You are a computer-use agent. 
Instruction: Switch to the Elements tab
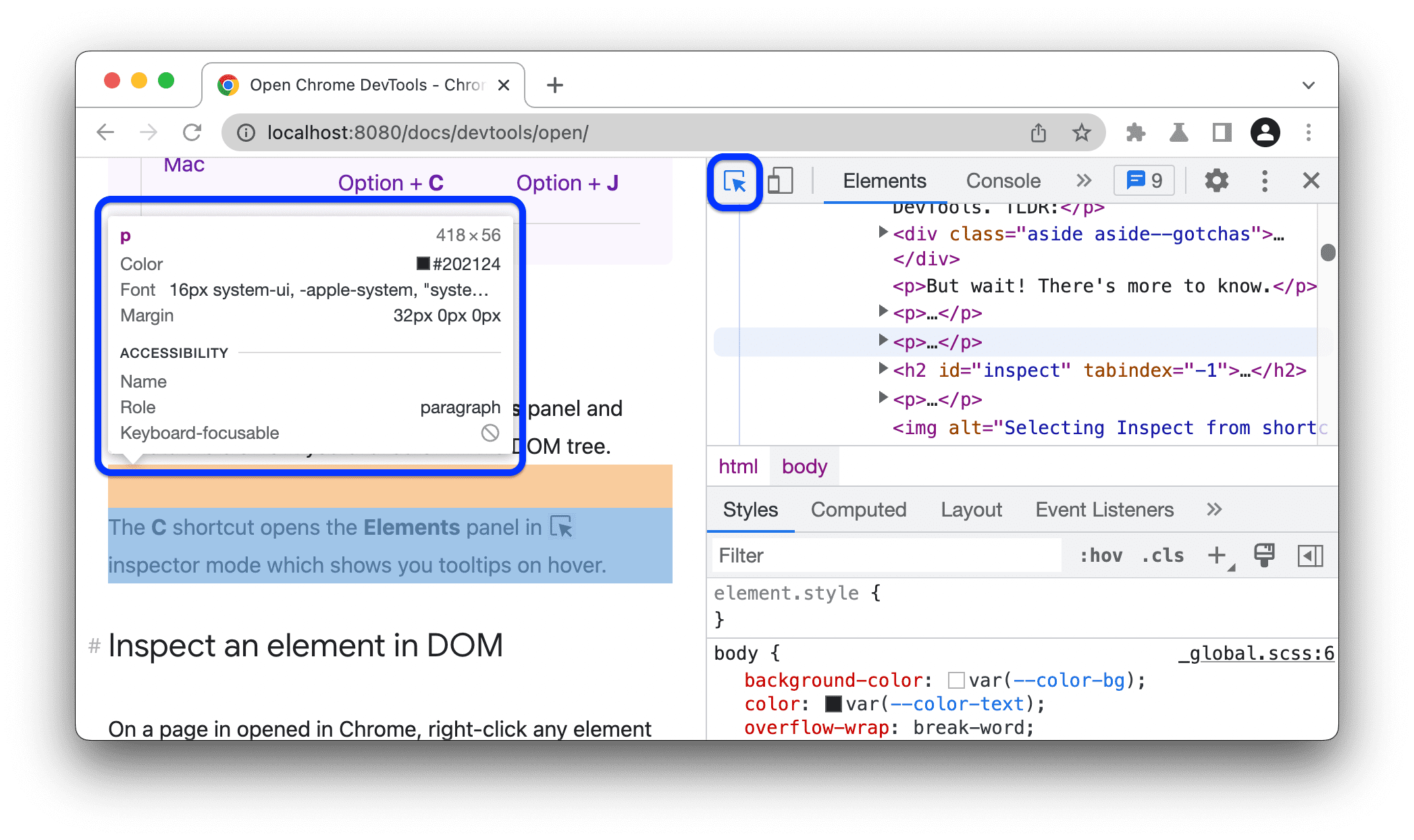click(x=885, y=180)
